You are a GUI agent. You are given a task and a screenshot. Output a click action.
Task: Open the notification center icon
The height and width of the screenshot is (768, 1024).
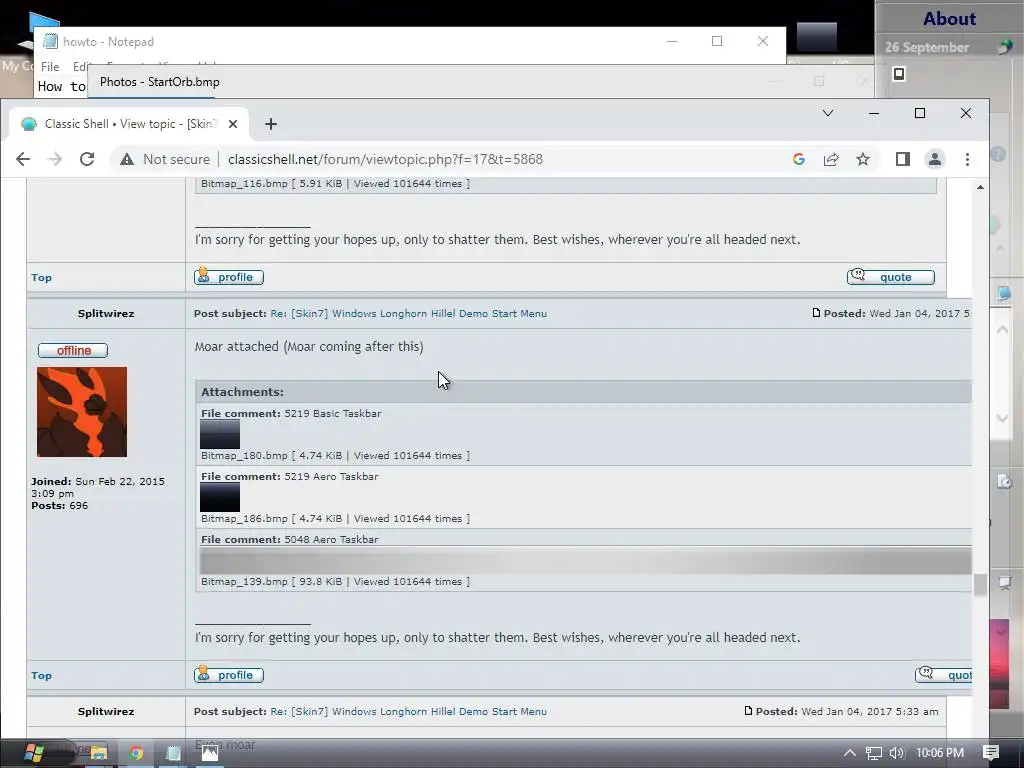pos(991,753)
